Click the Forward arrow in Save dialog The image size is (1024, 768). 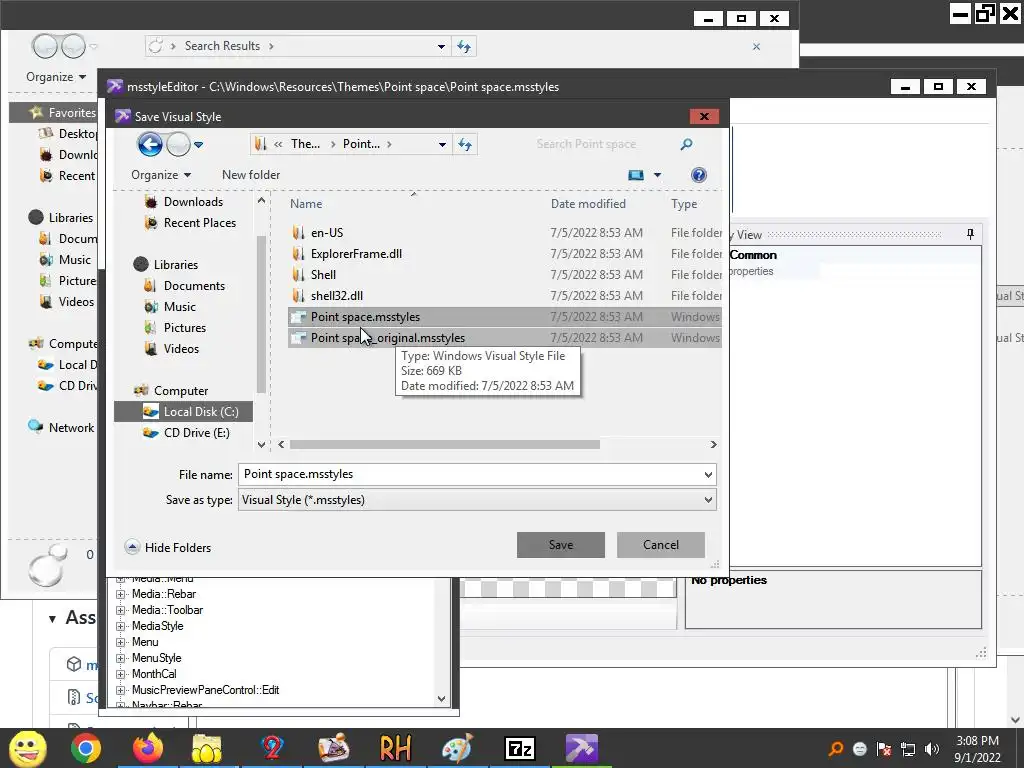(178, 144)
